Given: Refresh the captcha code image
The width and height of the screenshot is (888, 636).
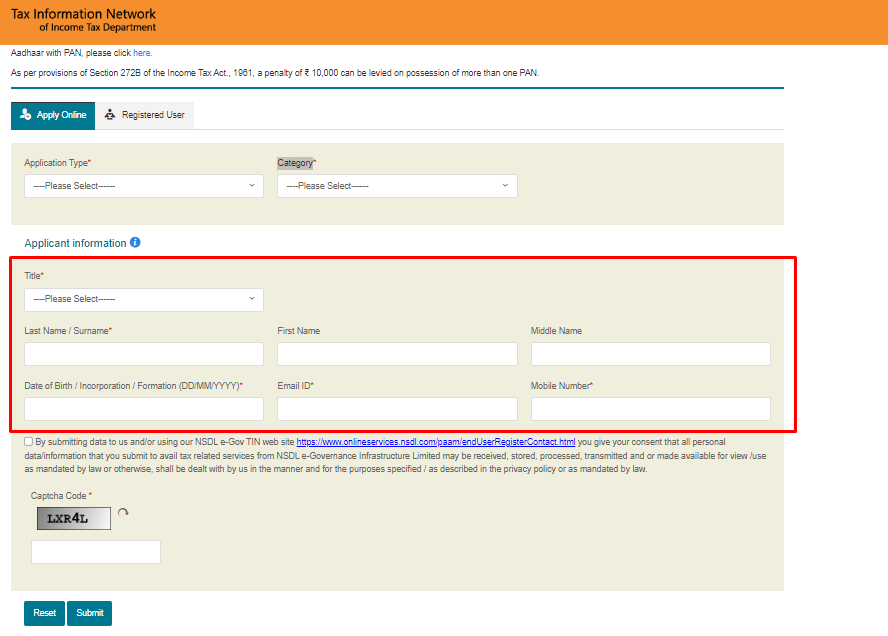Looking at the screenshot, I should point(123,512).
